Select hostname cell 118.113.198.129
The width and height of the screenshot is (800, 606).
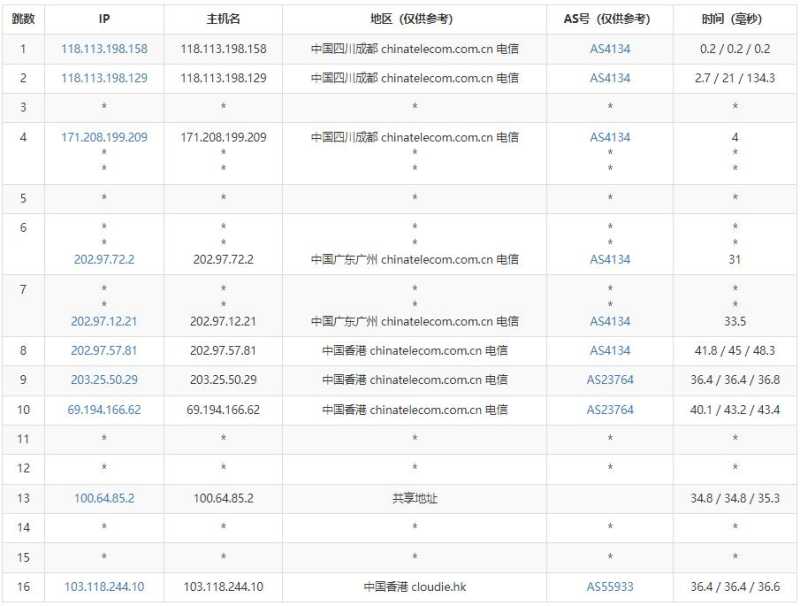[223, 78]
